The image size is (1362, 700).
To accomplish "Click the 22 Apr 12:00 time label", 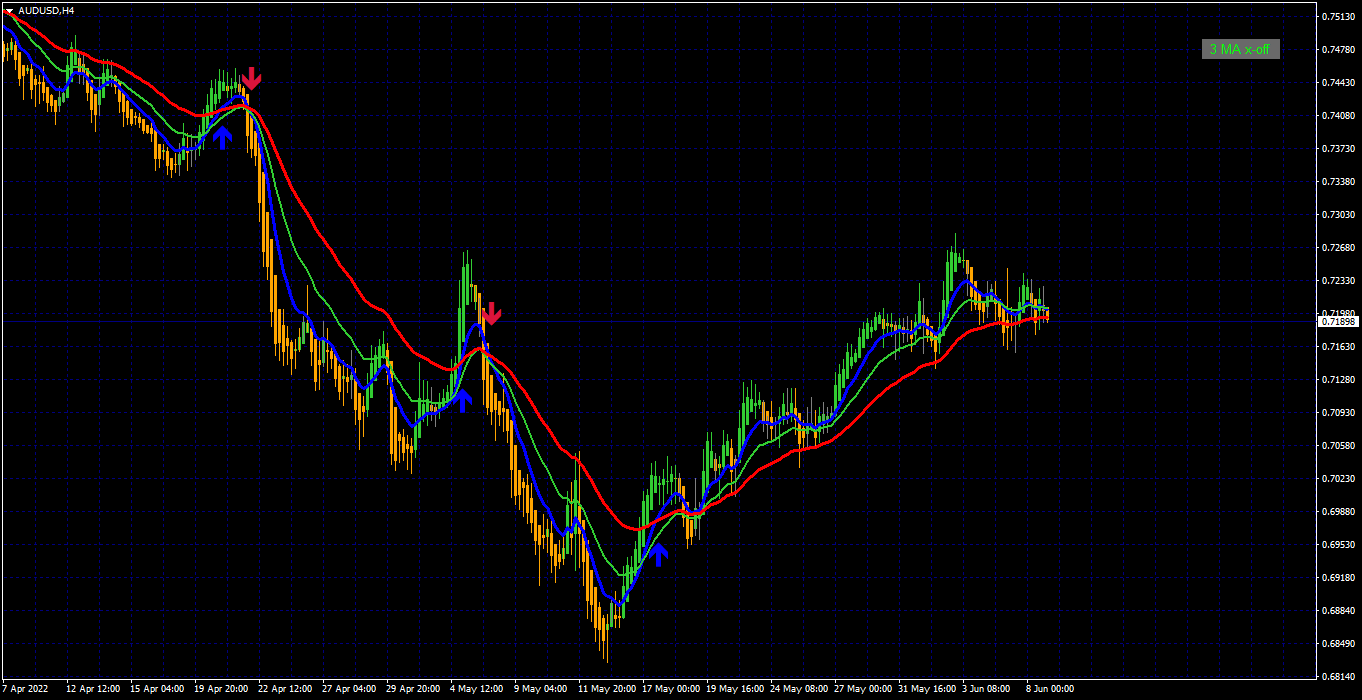I will click(285, 689).
